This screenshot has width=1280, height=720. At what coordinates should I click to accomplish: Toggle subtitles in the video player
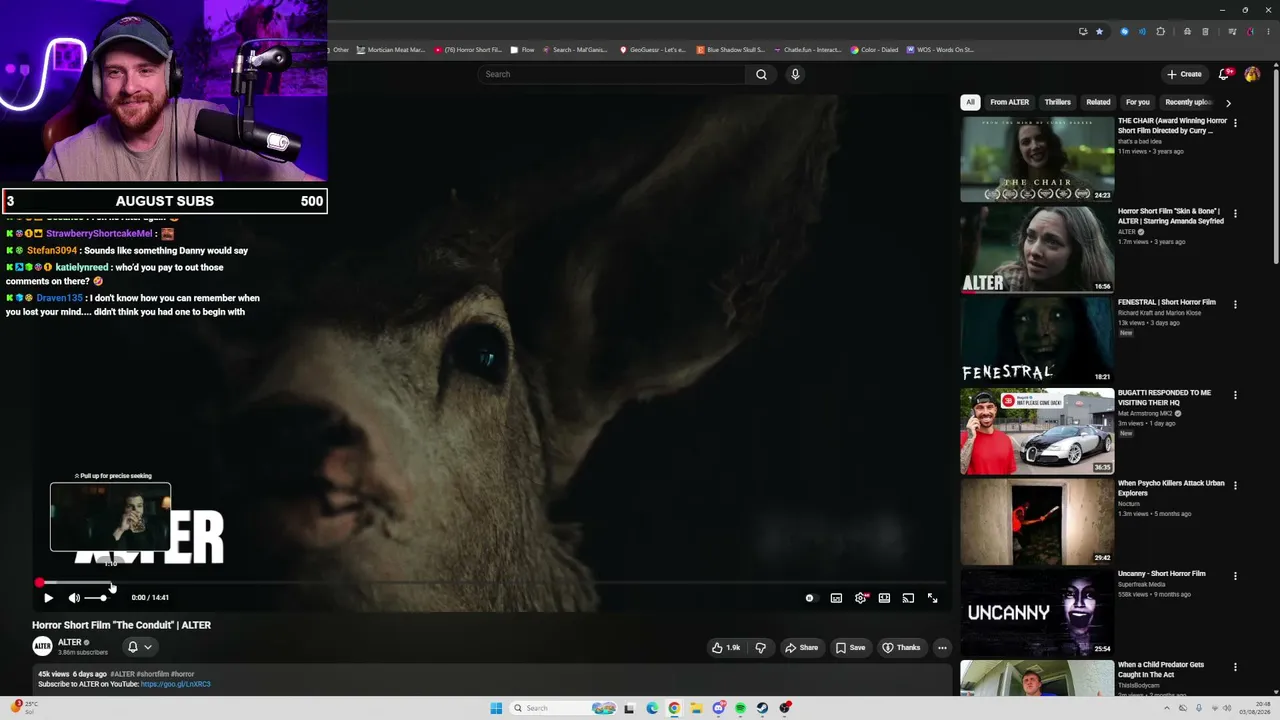836,598
